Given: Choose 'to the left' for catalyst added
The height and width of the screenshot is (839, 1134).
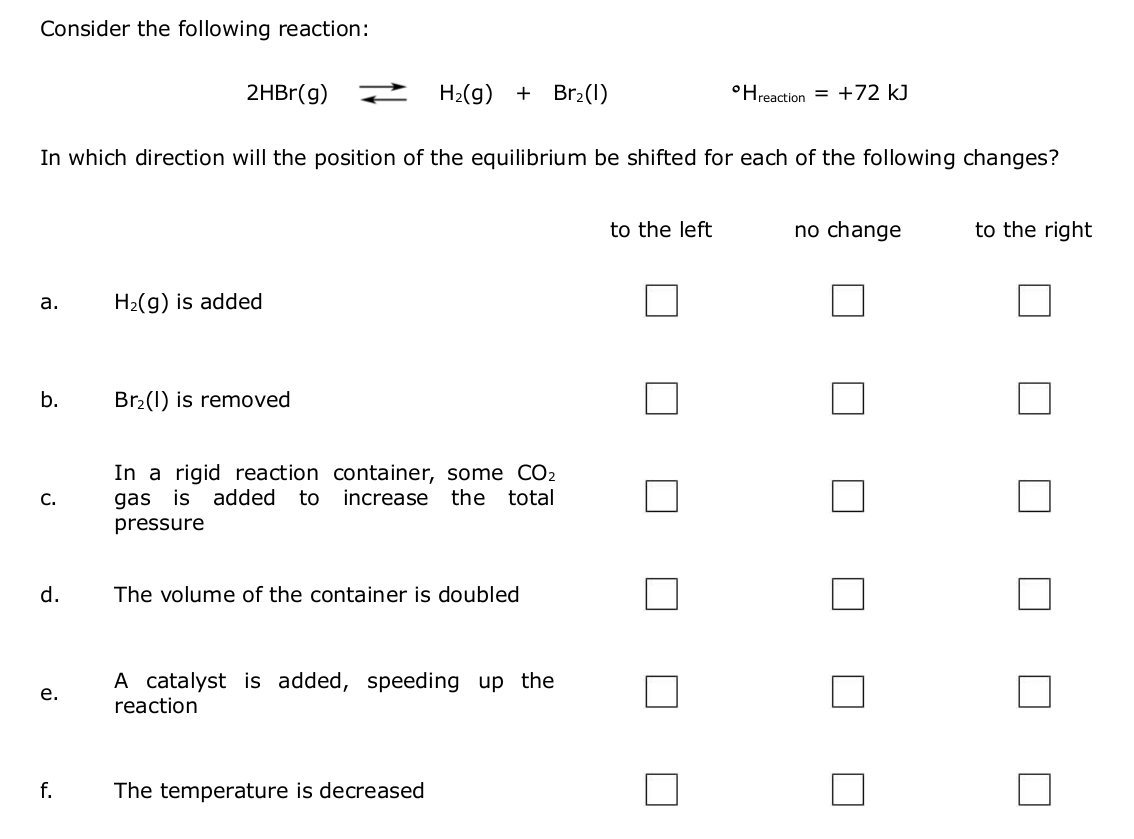Looking at the screenshot, I should 661,691.
